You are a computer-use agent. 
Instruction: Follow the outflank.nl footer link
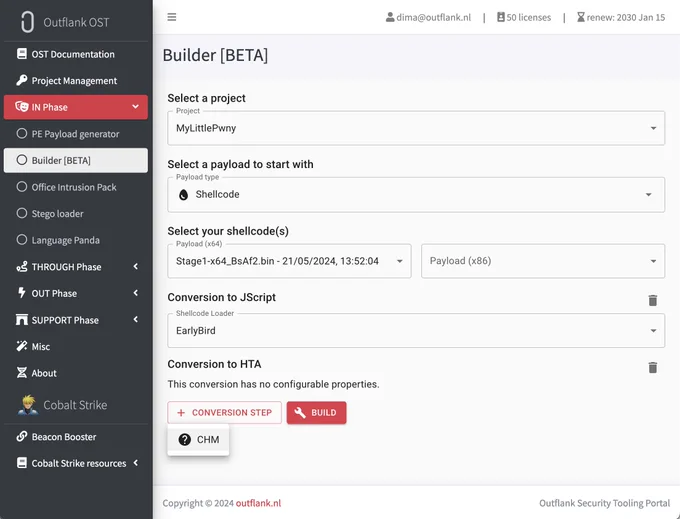click(x=258, y=503)
